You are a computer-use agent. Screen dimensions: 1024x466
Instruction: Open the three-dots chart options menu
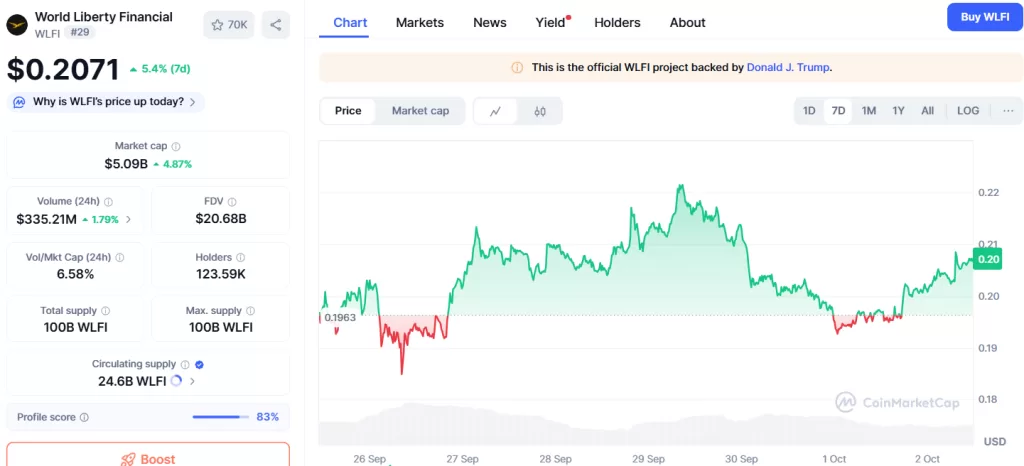(x=1008, y=111)
